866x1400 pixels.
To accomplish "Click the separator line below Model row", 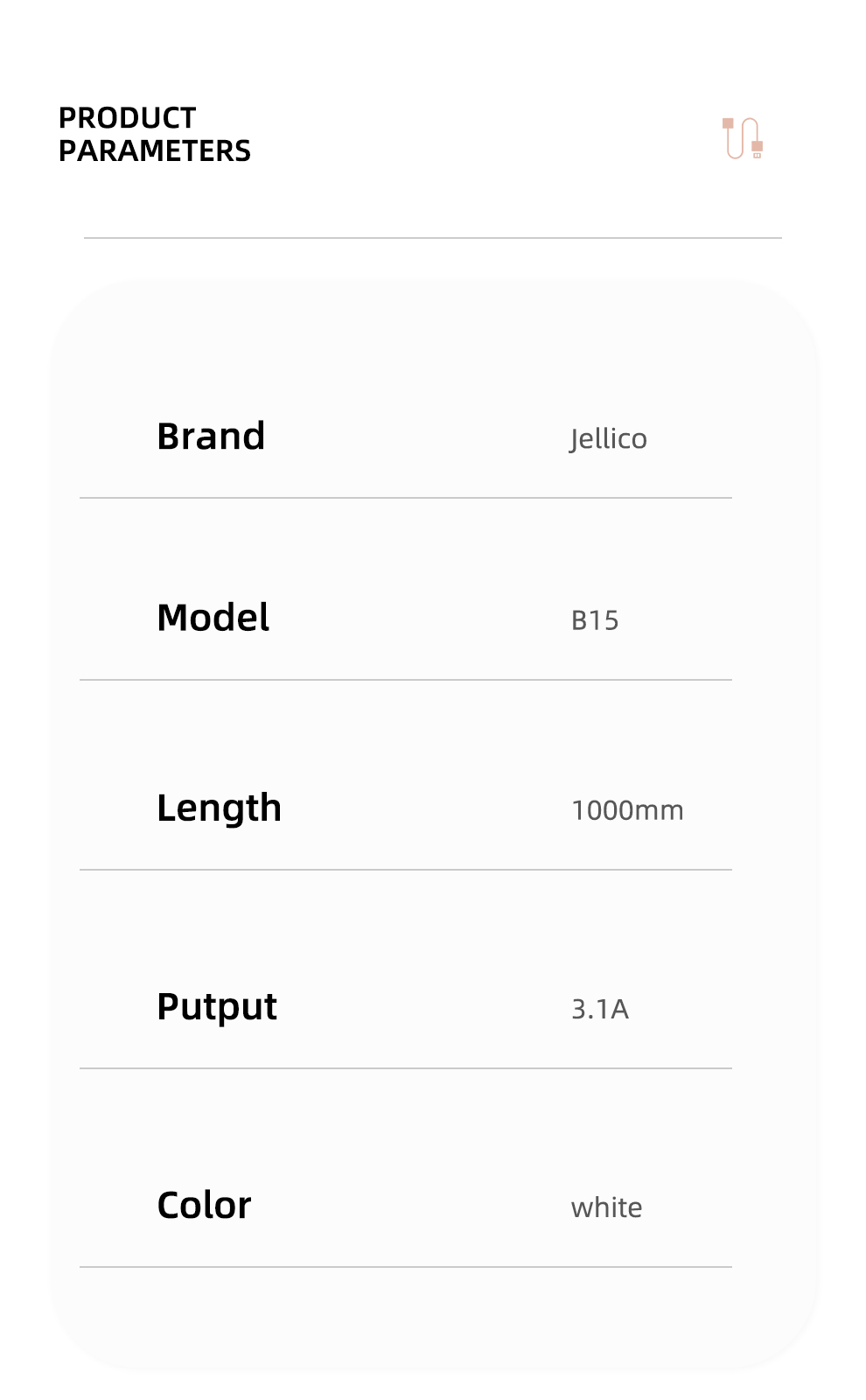I will 406,680.
